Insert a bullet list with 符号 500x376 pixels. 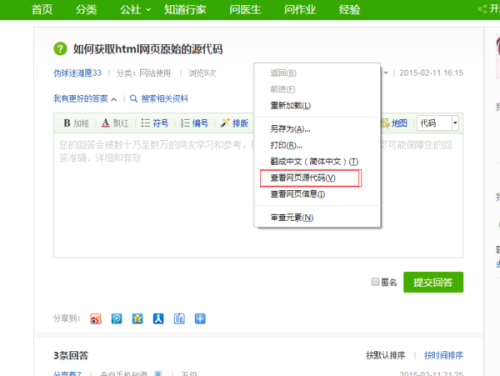coord(155,123)
